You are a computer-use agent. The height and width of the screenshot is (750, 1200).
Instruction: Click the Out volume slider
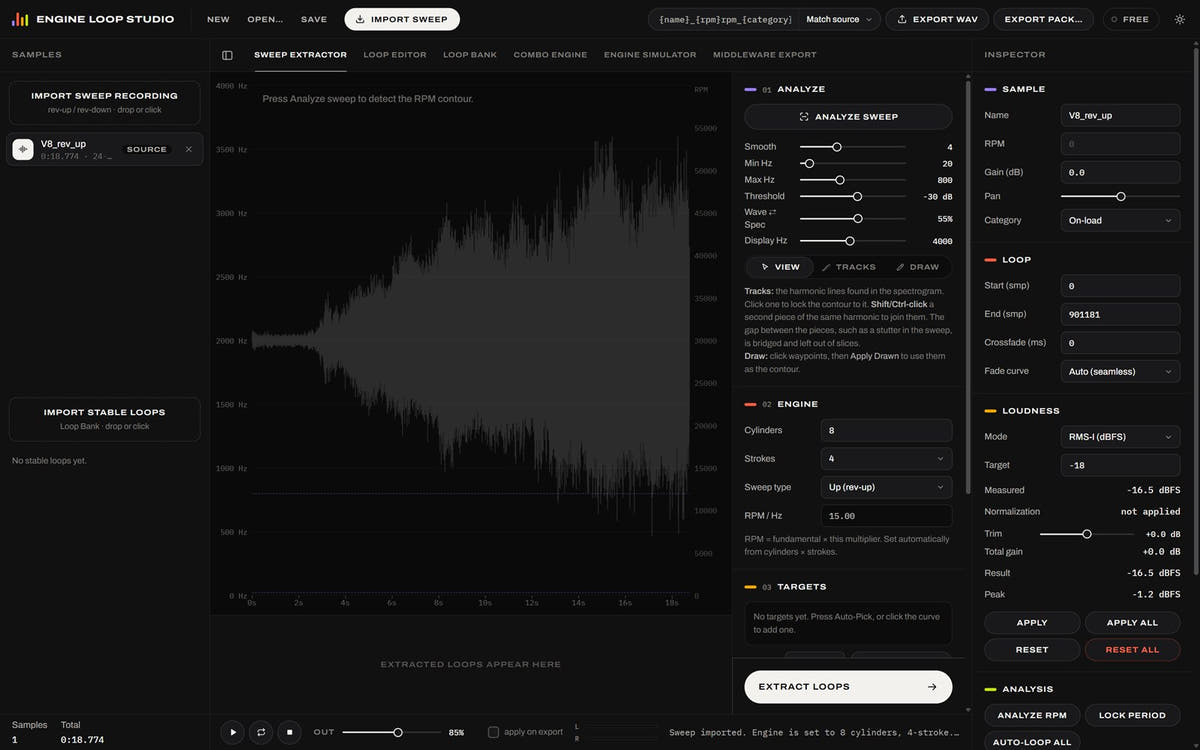392,733
